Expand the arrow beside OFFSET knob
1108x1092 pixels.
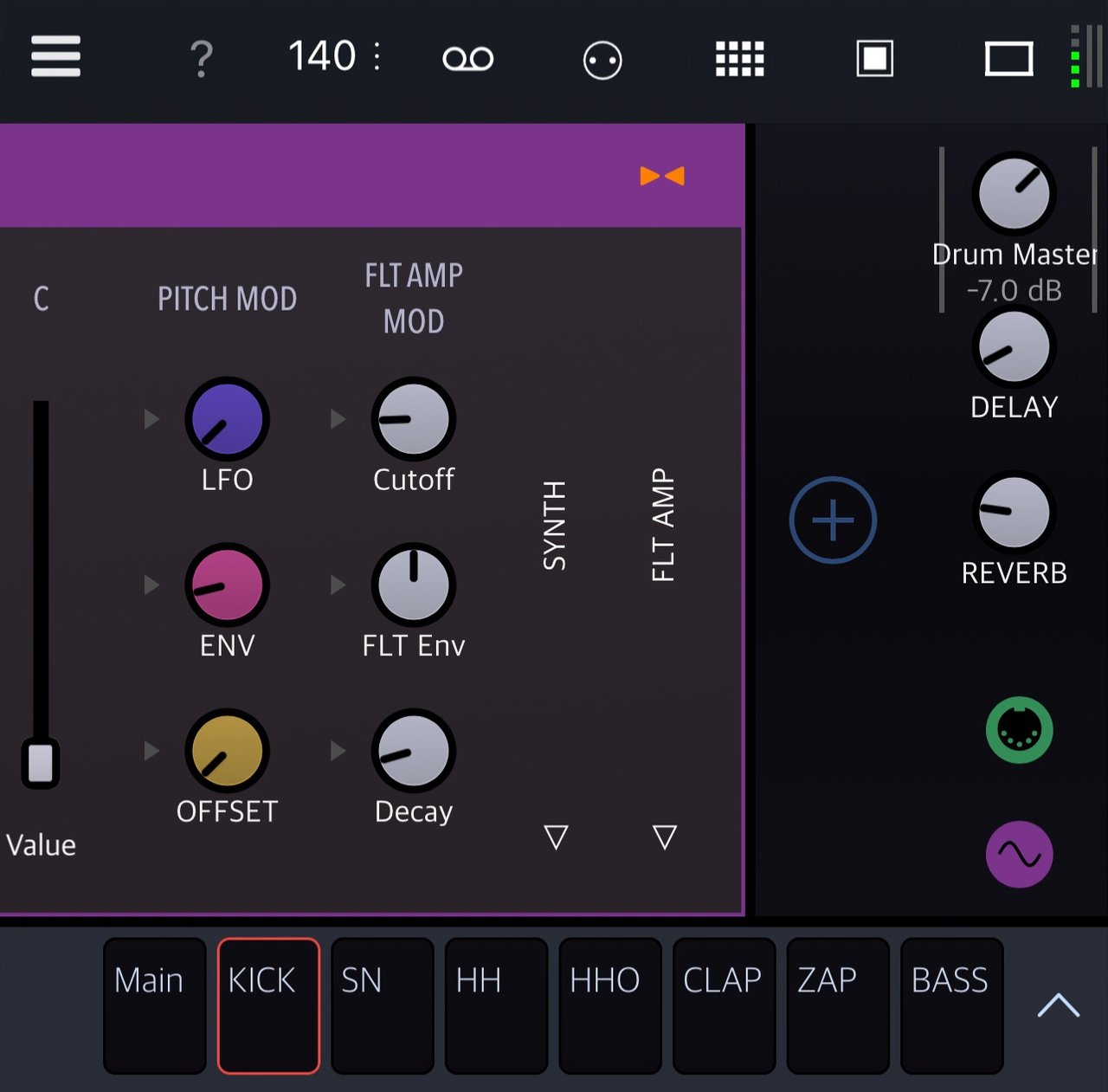coord(151,750)
